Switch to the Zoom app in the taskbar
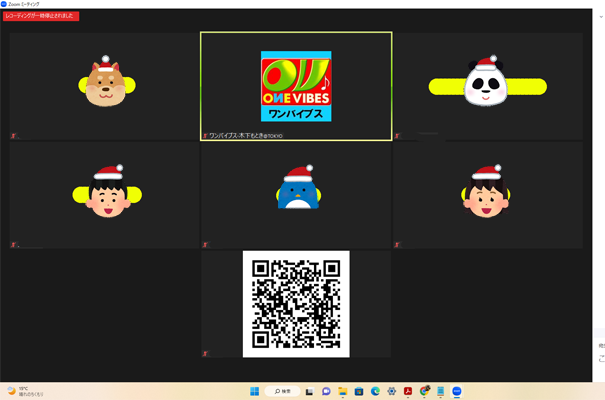Viewport: 605px width, 400px height. 457,391
